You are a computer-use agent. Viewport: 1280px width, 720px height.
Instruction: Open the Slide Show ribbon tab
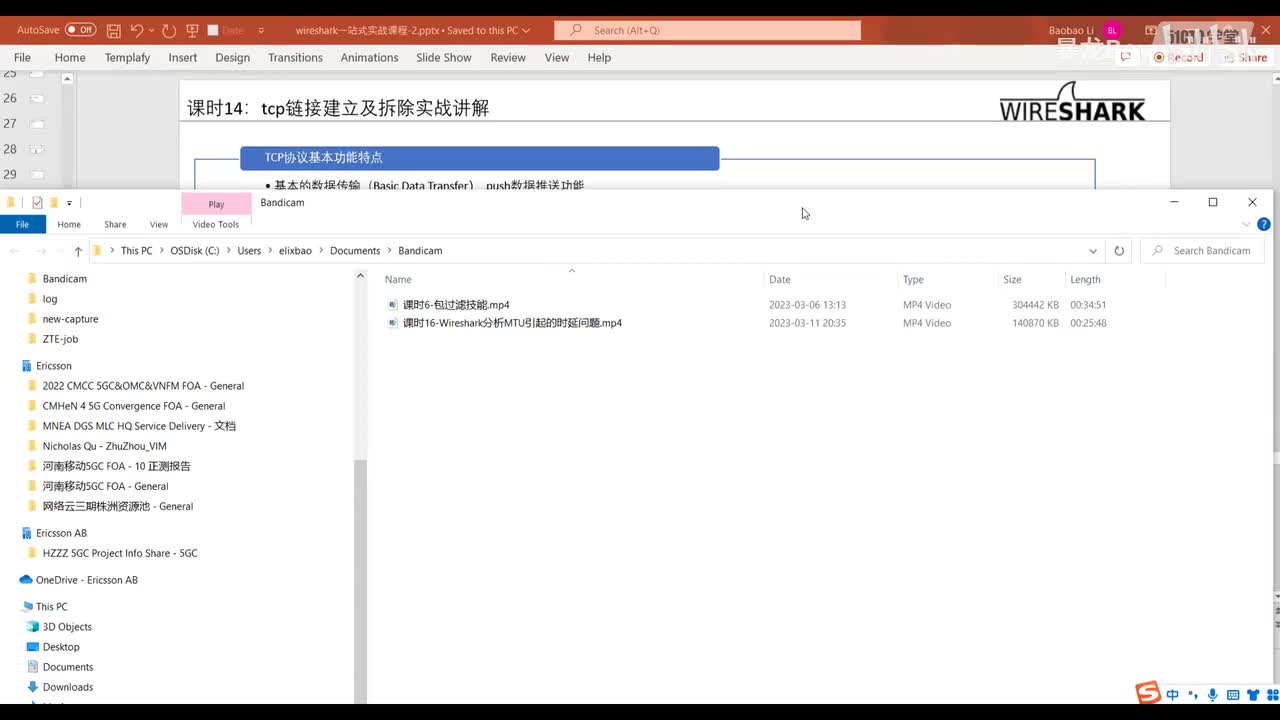pyautogui.click(x=444, y=58)
